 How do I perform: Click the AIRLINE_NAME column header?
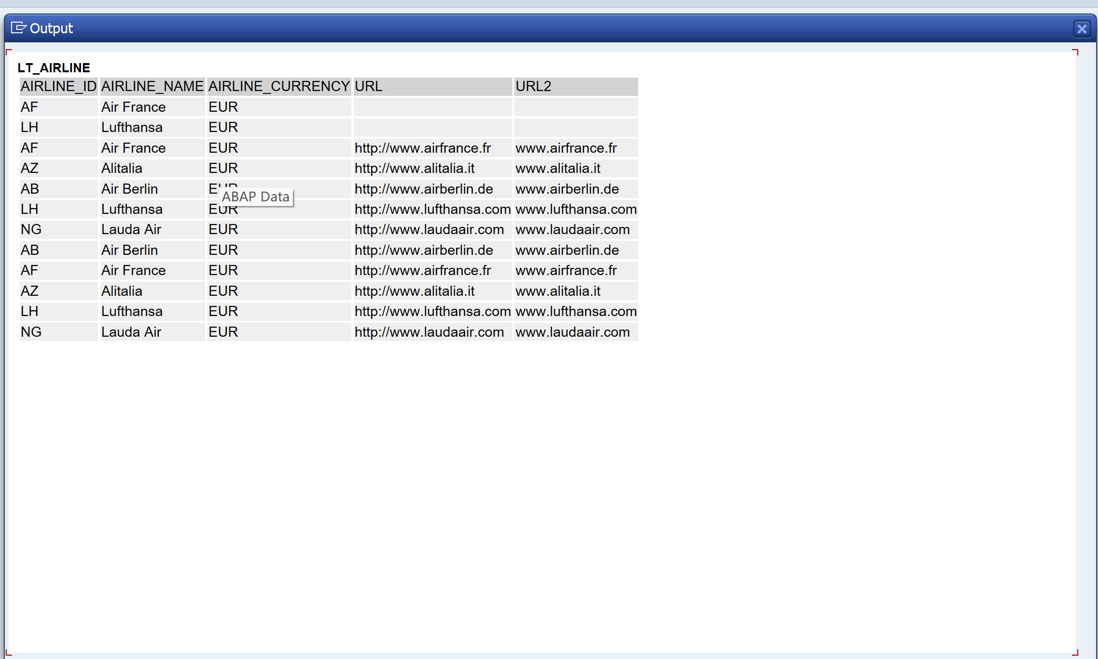pyautogui.click(x=153, y=86)
